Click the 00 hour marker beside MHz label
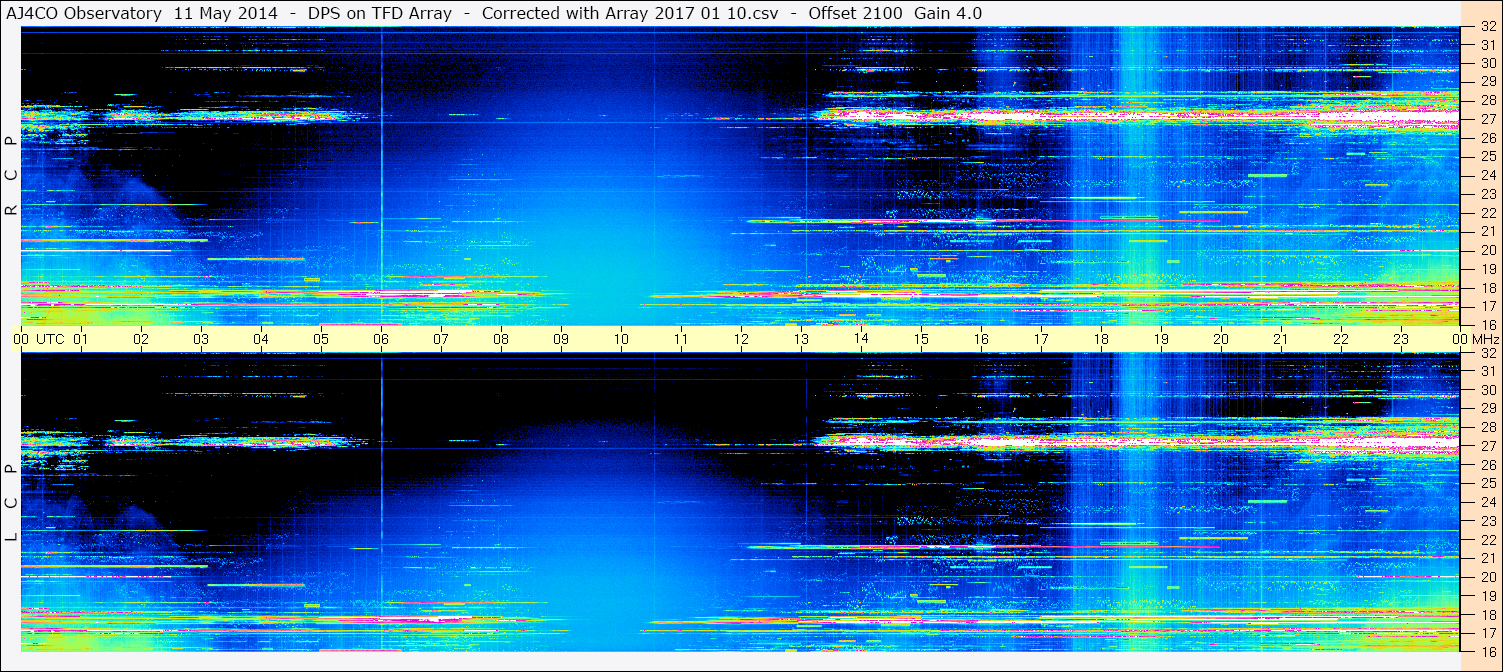The width and height of the screenshot is (1503, 672). click(1460, 339)
